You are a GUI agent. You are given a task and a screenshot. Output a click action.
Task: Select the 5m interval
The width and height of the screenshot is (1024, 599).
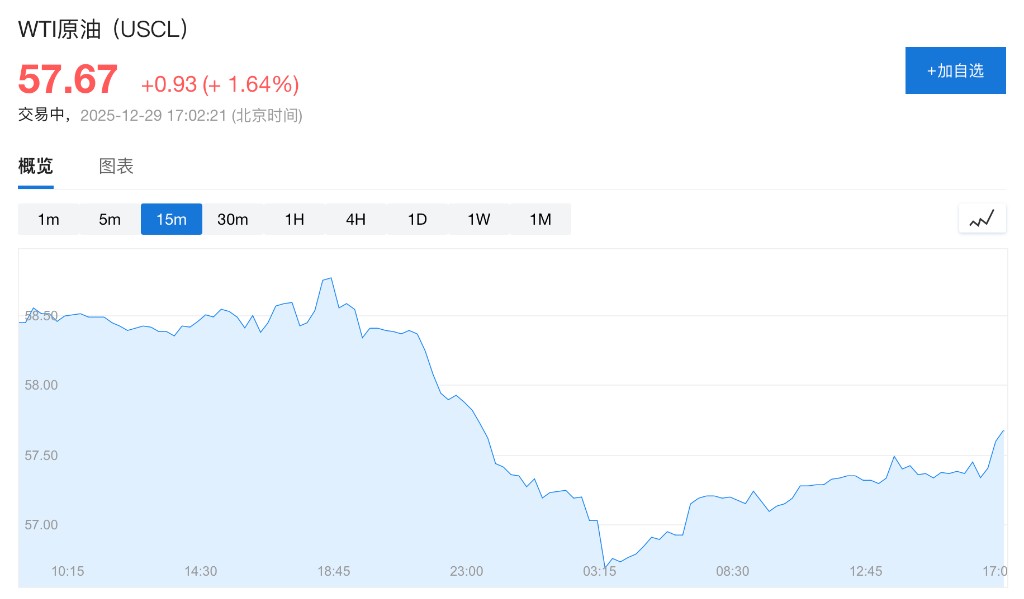click(x=110, y=219)
